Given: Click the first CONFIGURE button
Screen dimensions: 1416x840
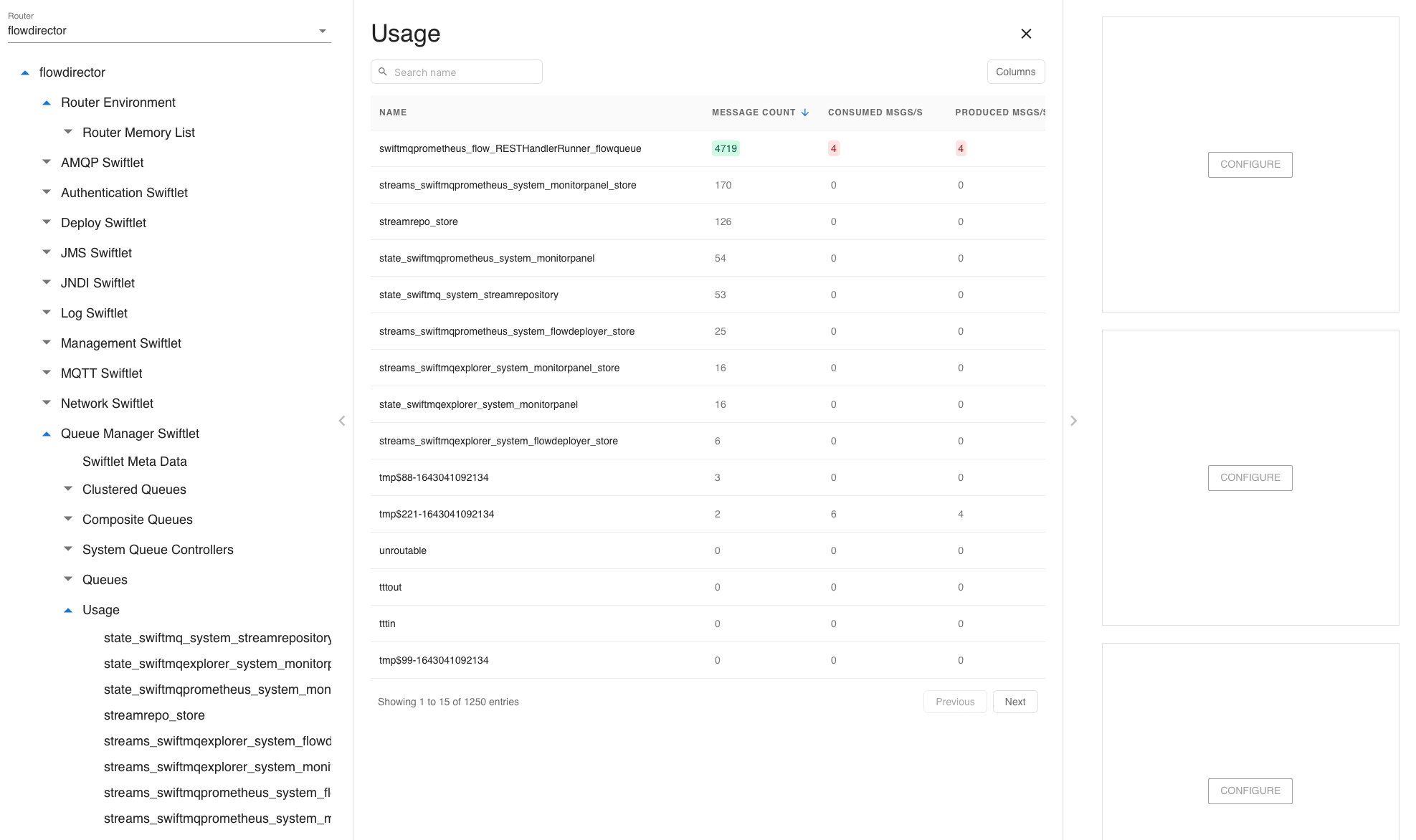Looking at the screenshot, I should 1250,164.
